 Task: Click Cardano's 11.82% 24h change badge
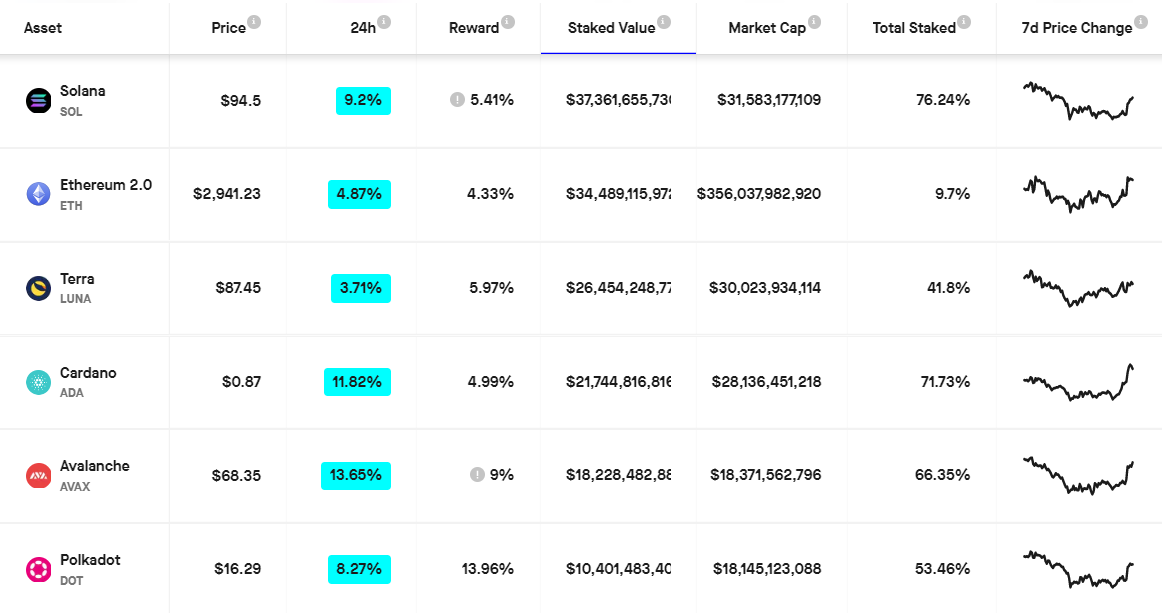tap(357, 382)
